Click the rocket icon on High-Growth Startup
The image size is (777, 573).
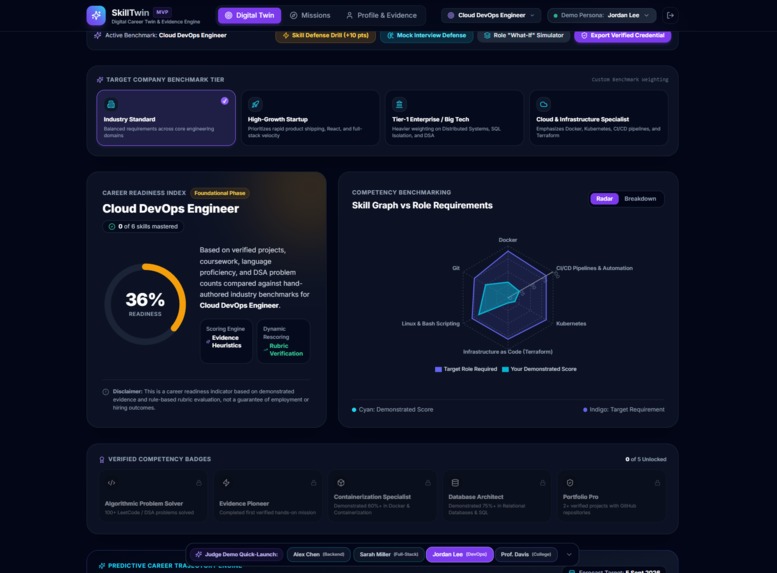point(255,104)
